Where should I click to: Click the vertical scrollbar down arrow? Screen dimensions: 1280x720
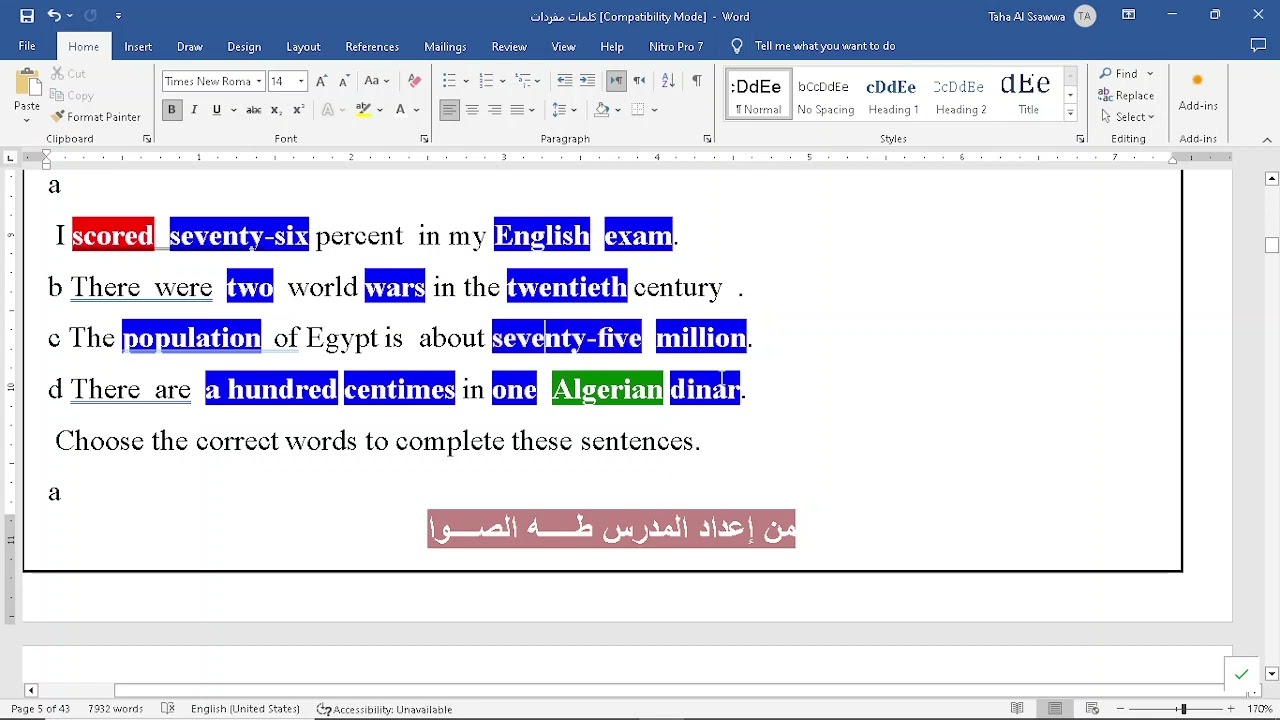click(x=1272, y=674)
